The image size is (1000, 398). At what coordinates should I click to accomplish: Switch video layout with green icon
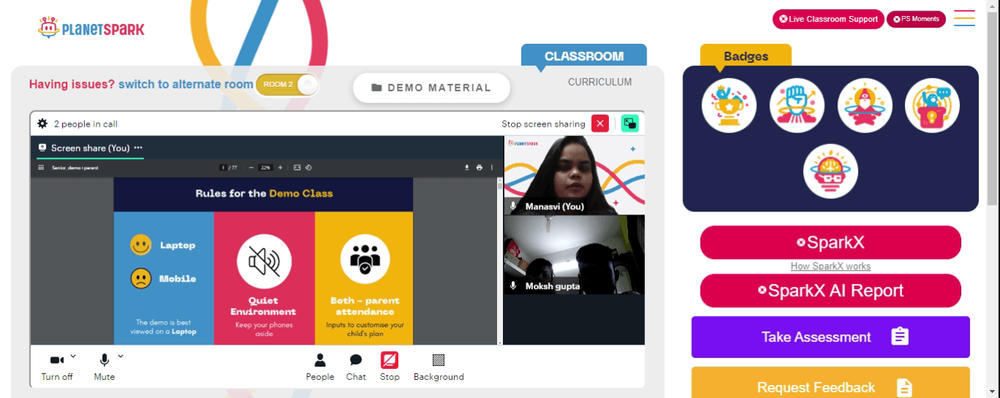(x=630, y=124)
